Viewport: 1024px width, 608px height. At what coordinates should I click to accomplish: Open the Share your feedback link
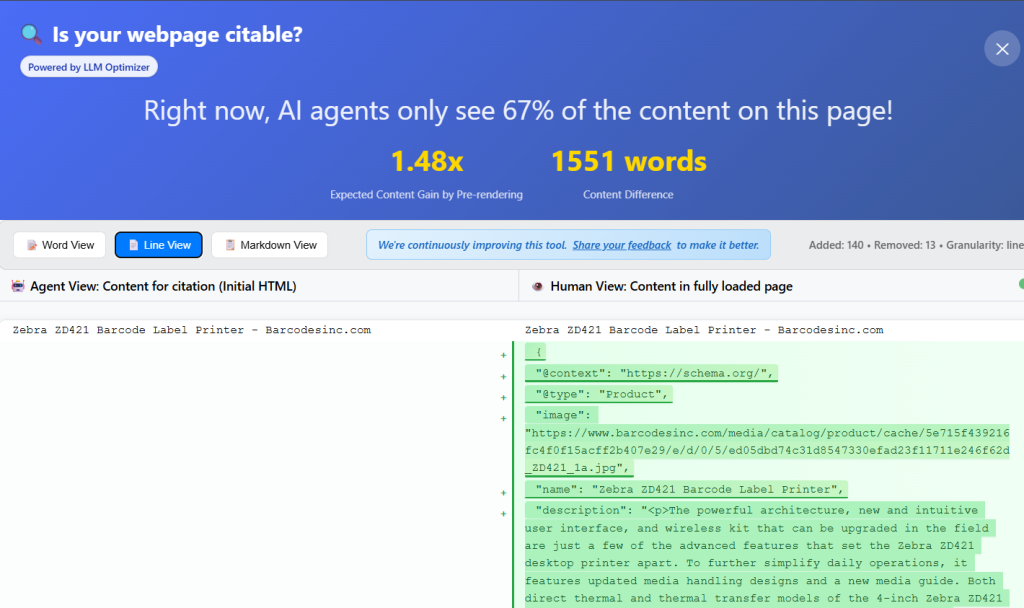(x=621, y=245)
